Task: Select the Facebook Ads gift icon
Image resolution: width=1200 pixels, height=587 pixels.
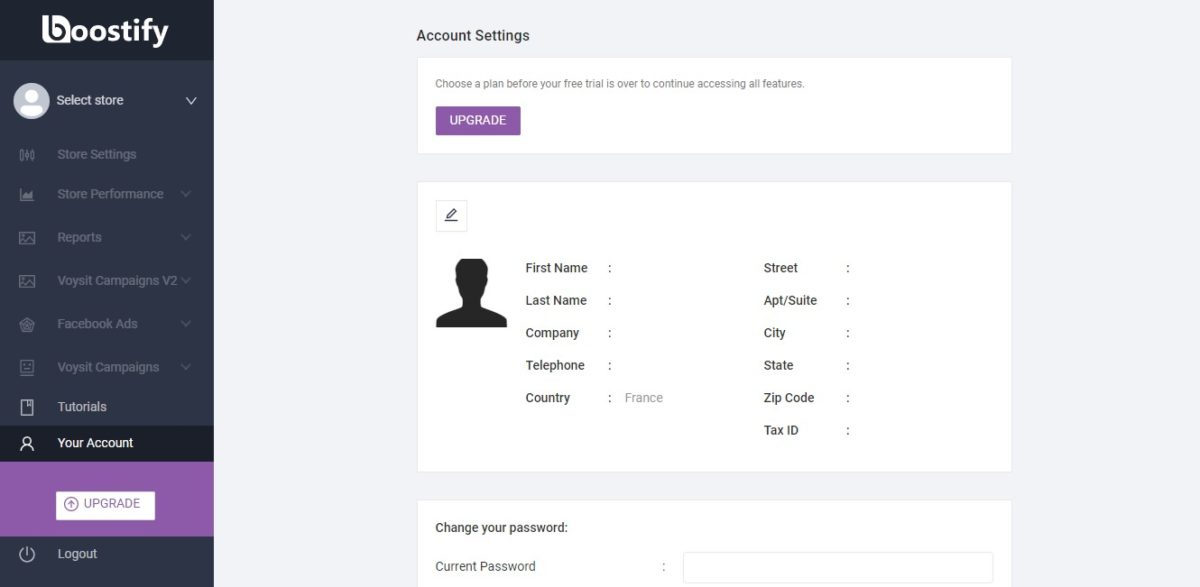Action: [25, 323]
